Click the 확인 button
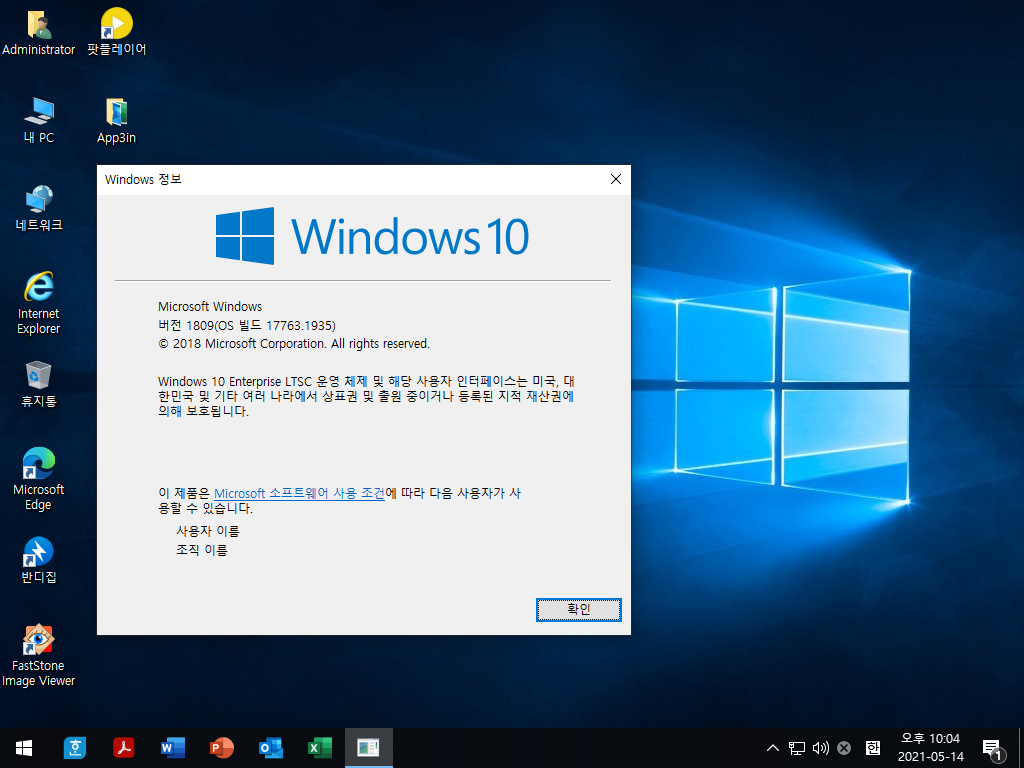Image resolution: width=1024 pixels, height=768 pixels. 579,609
